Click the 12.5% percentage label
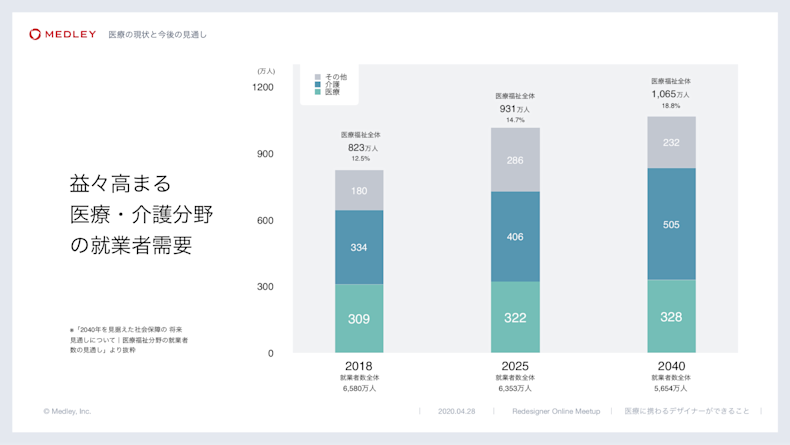Image resolution: width=790 pixels, height=445 pixels. pos(361,159)
